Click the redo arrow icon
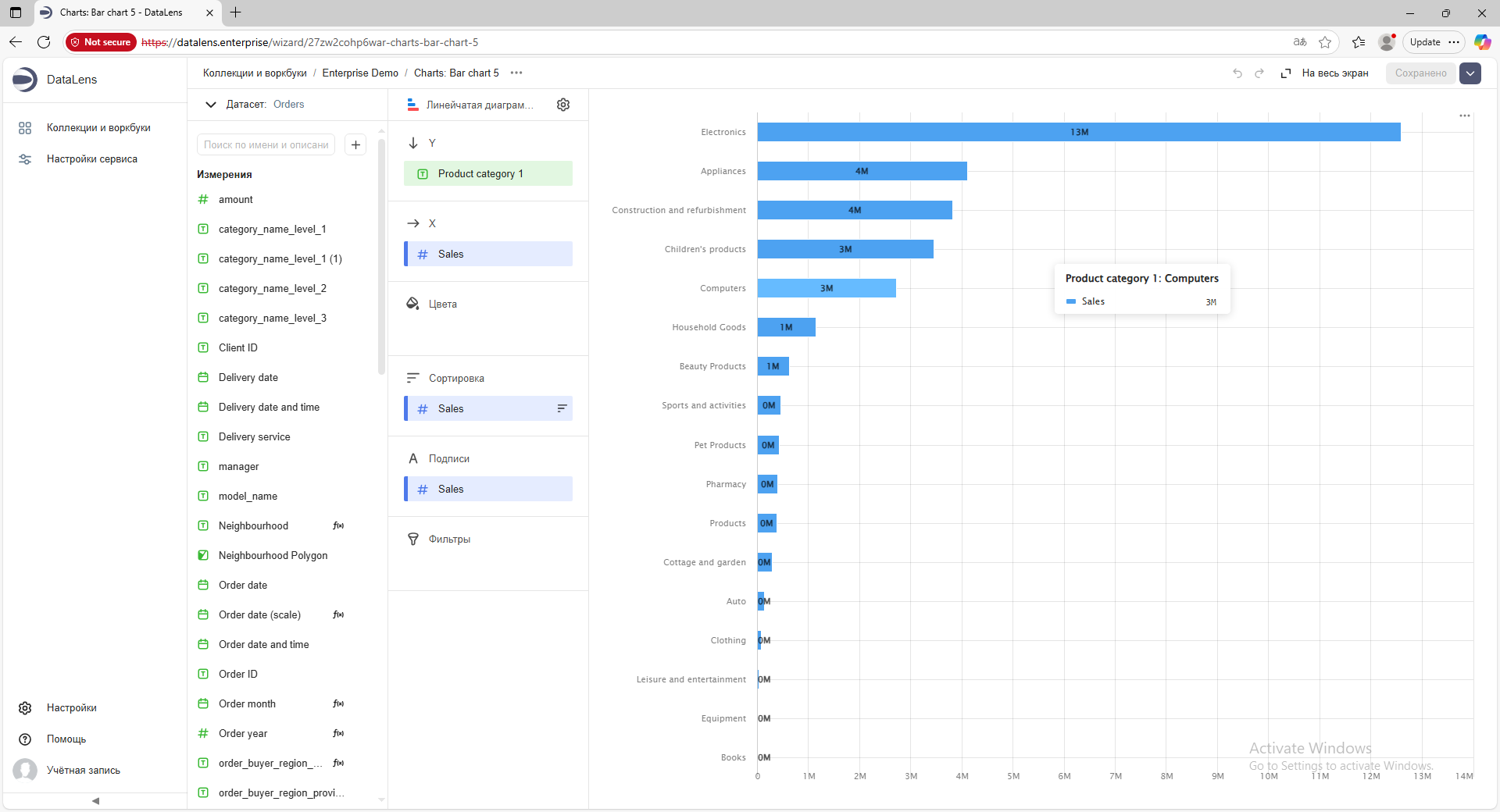1500x812 pixels. 1259,73
